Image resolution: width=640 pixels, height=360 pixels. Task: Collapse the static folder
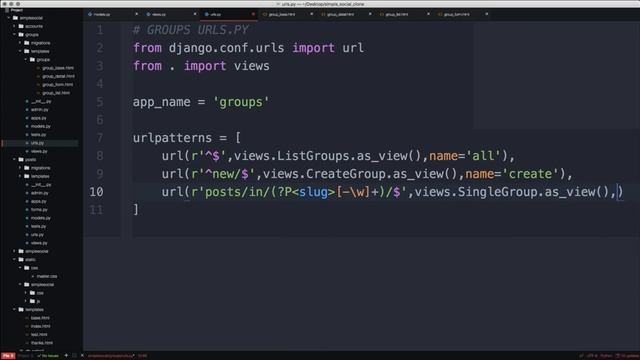coord(14,260)
